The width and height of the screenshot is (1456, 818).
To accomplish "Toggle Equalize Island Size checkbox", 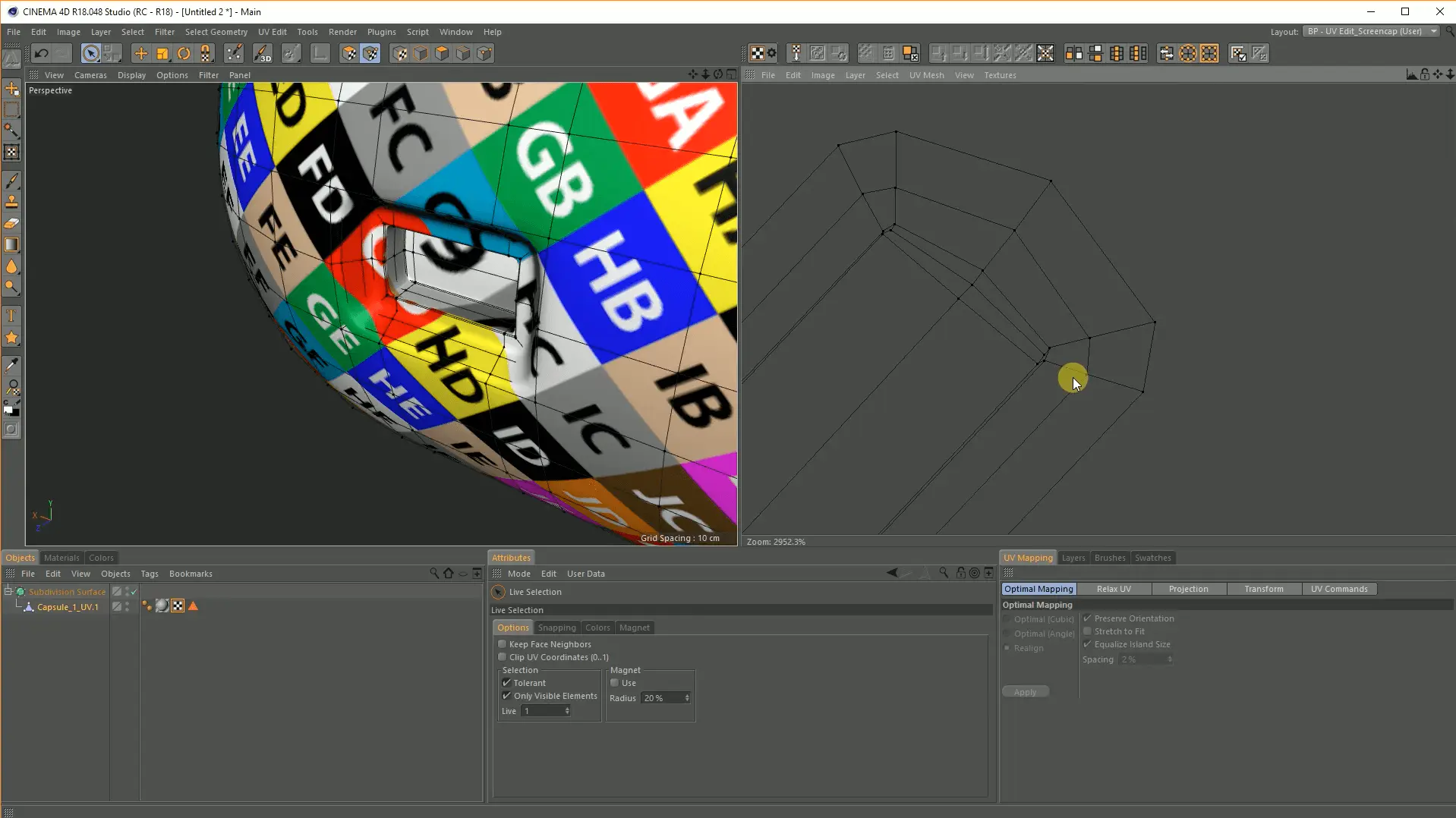I will (x=1087, y=644).
